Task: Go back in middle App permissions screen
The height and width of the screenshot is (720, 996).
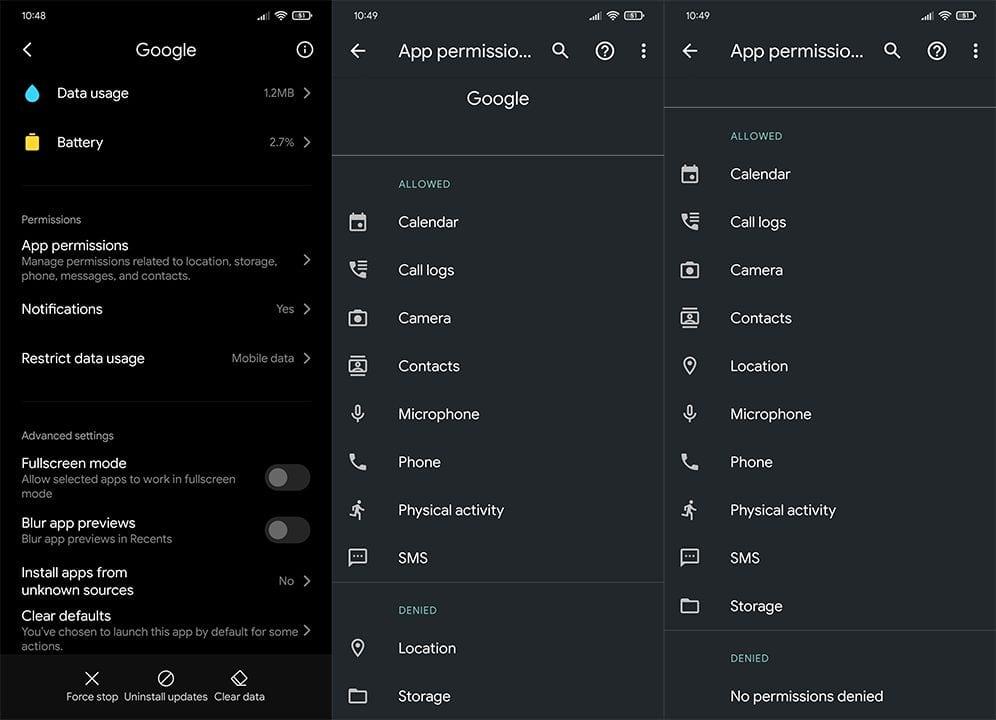Action: point(358,51)
